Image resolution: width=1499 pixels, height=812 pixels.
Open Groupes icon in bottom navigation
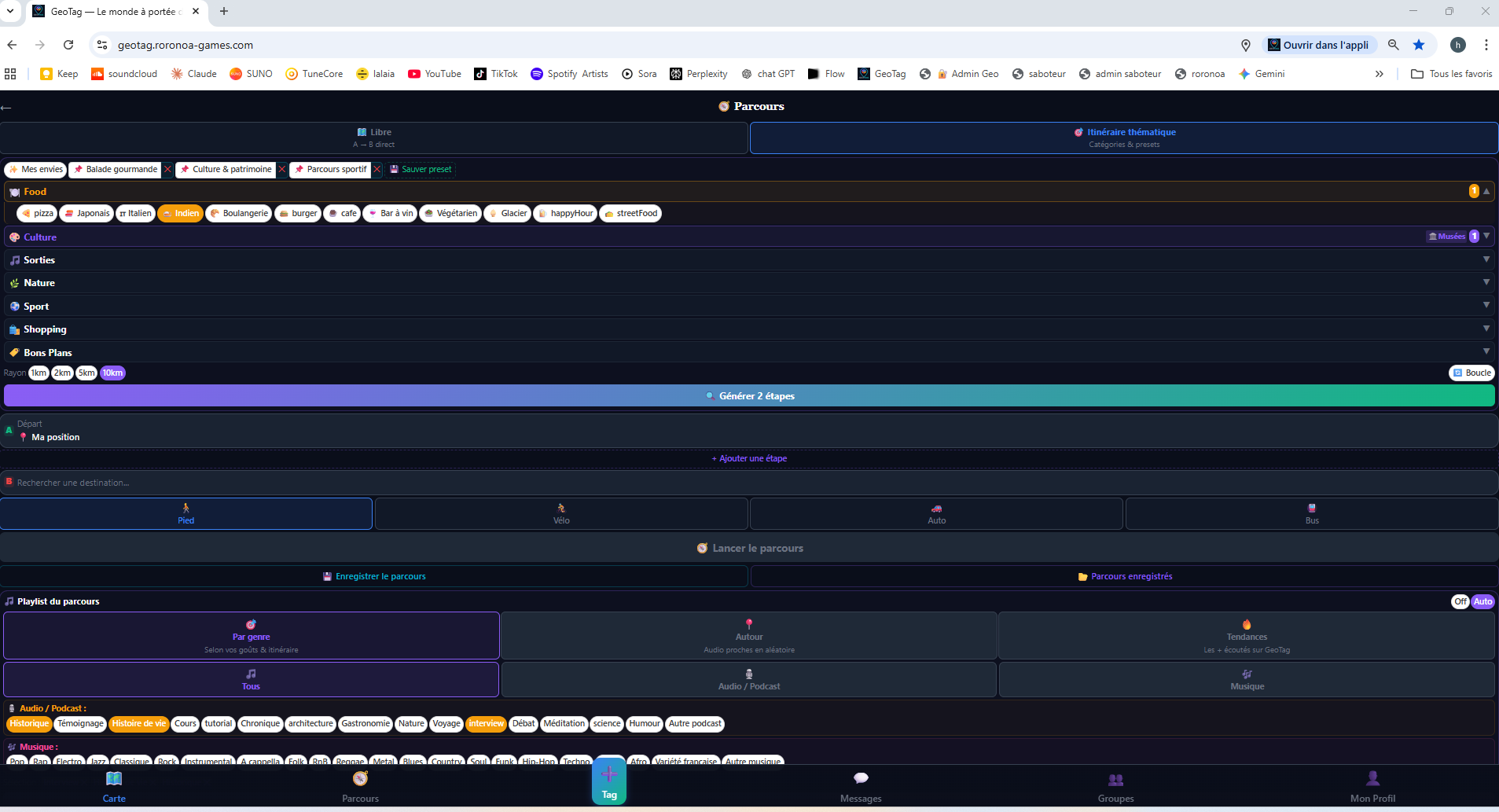(1115, 781)
